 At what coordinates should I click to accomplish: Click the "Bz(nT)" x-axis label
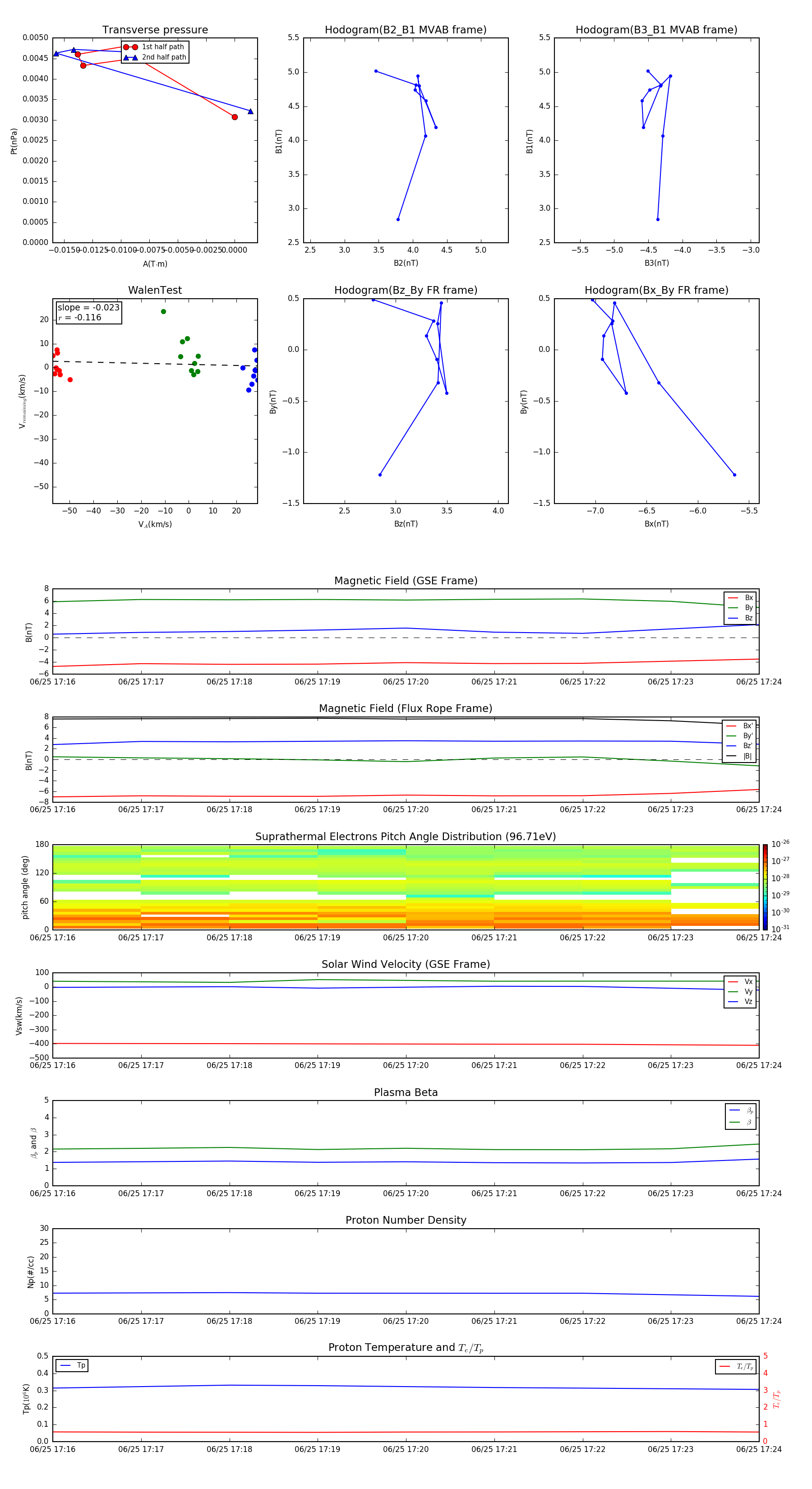pos(406,524)
